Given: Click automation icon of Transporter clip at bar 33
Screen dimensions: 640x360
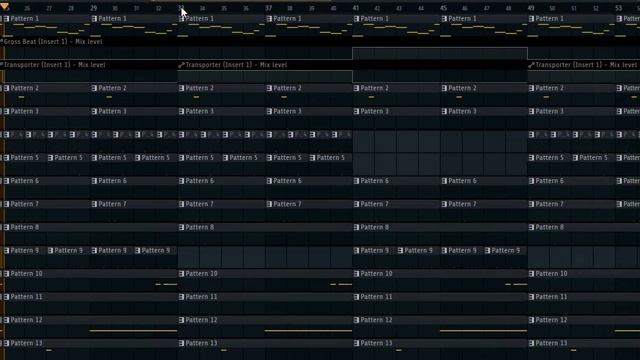Looking at the screenshot, I should click(x=182, y=65).
